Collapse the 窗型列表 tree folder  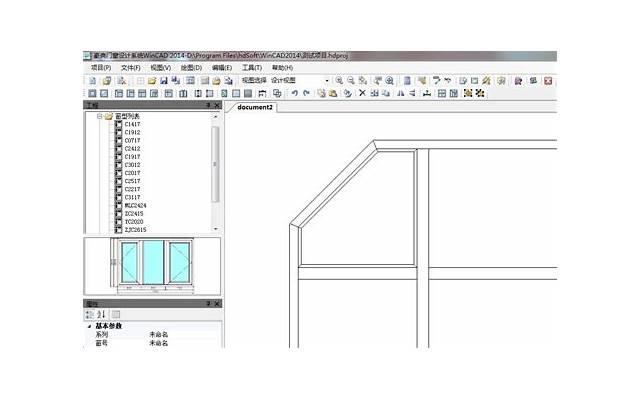coord(98,116)
